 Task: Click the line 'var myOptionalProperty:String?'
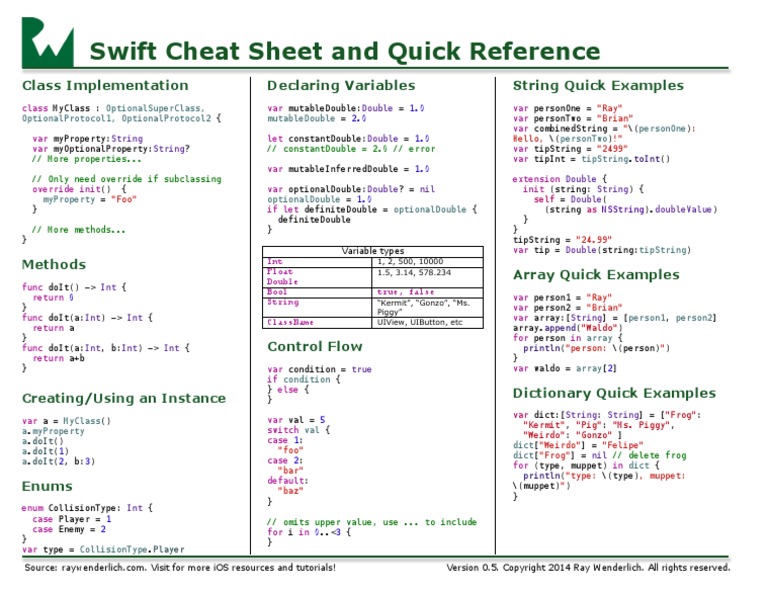111,149
